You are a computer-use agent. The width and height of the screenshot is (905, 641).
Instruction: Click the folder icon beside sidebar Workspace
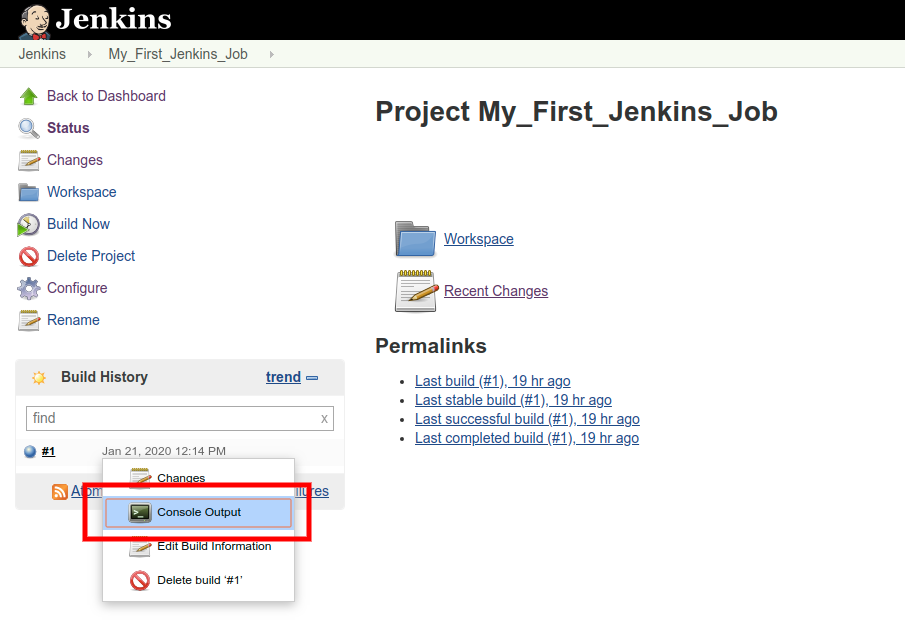pyautogui.click(x=29, y=192)
